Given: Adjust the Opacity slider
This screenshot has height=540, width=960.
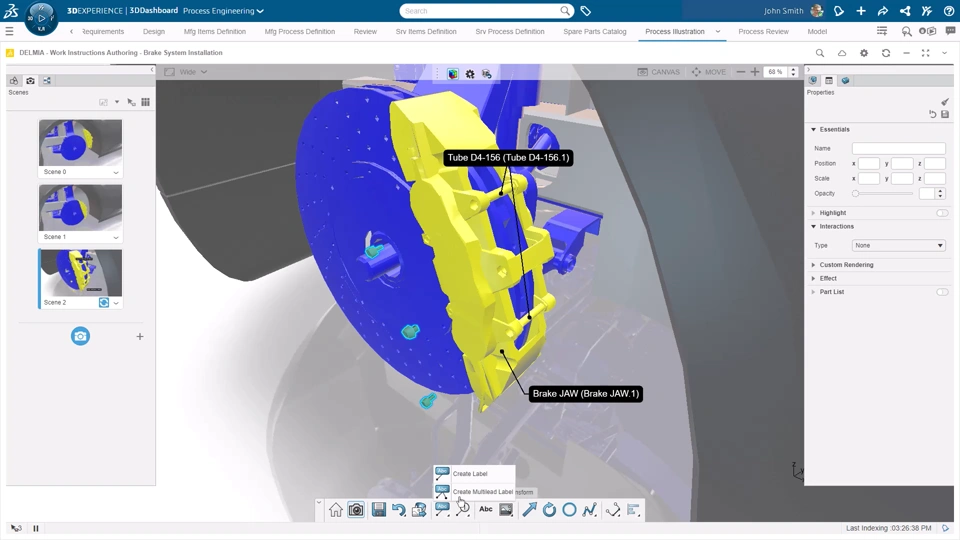Looking at the screenshot, I should coord(882,193).
